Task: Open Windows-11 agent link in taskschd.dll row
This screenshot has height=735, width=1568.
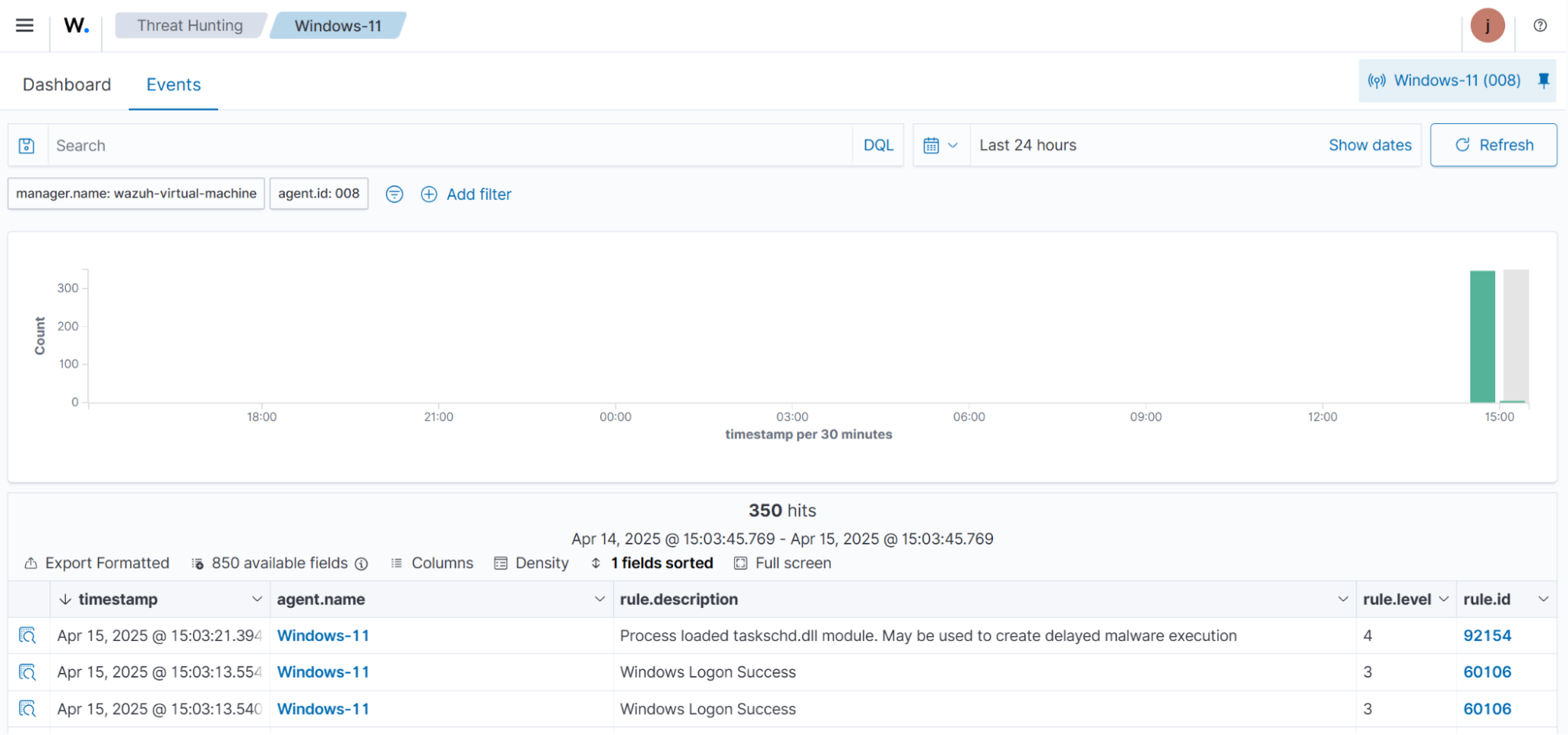Action: (323, 635)
